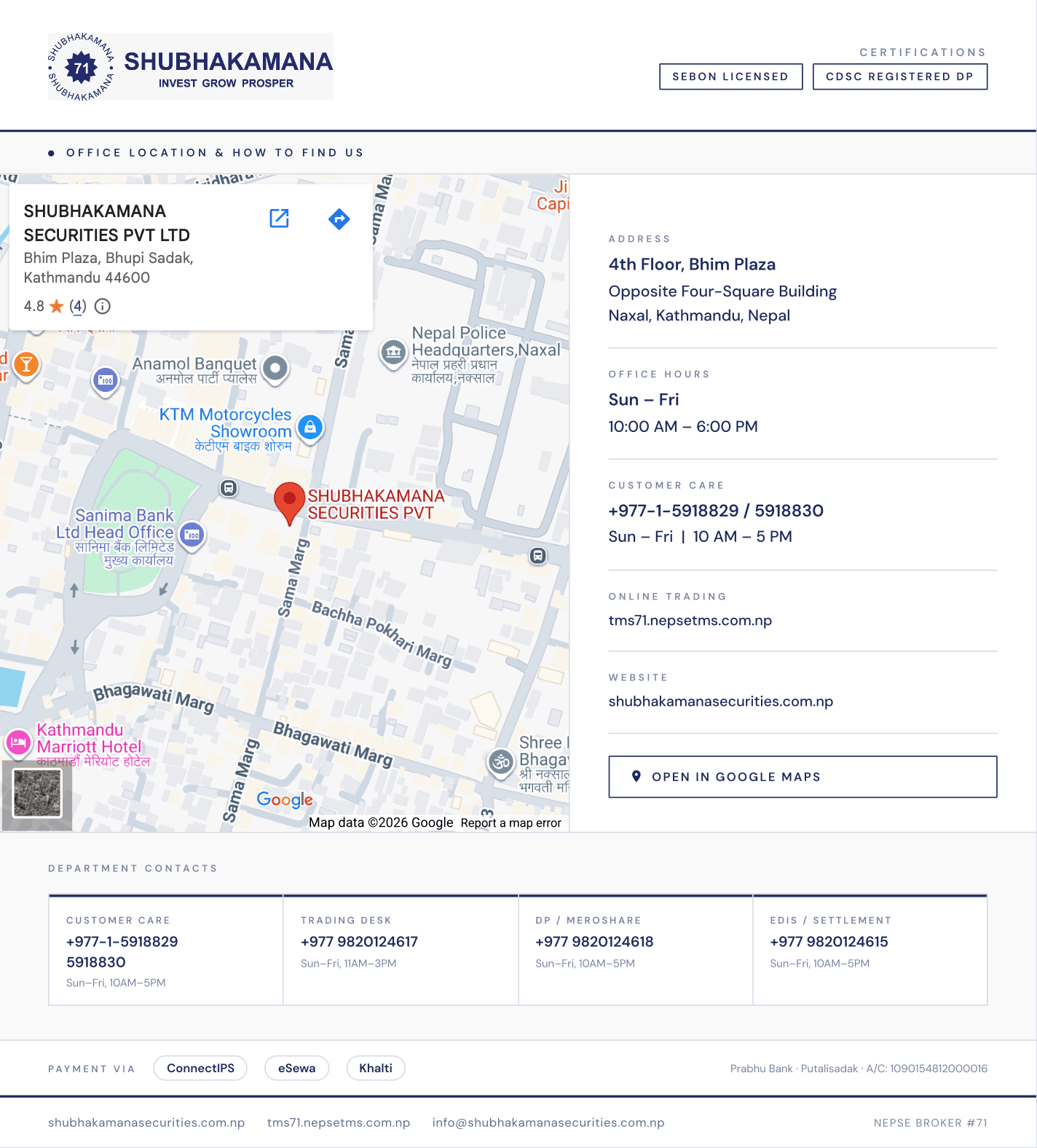Click Map data ©2026 Google text

tap(381, 822)
